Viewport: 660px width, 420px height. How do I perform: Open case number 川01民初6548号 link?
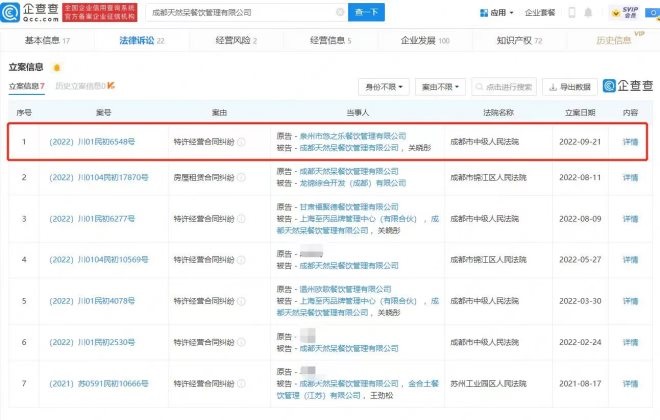coord(92,142)
